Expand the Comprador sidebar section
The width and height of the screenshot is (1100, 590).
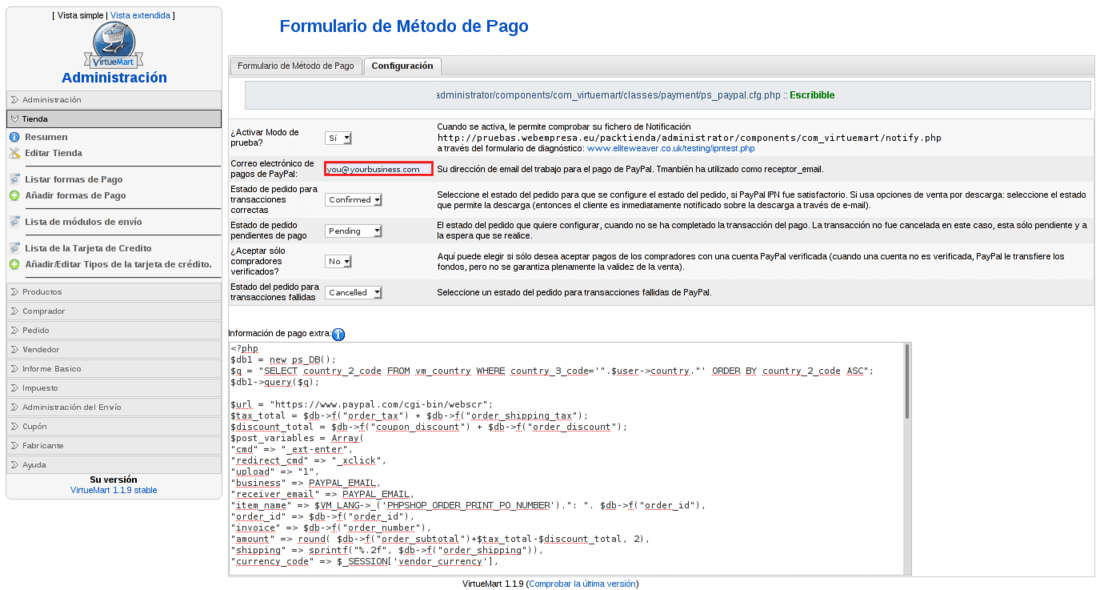tap(114, 311)
